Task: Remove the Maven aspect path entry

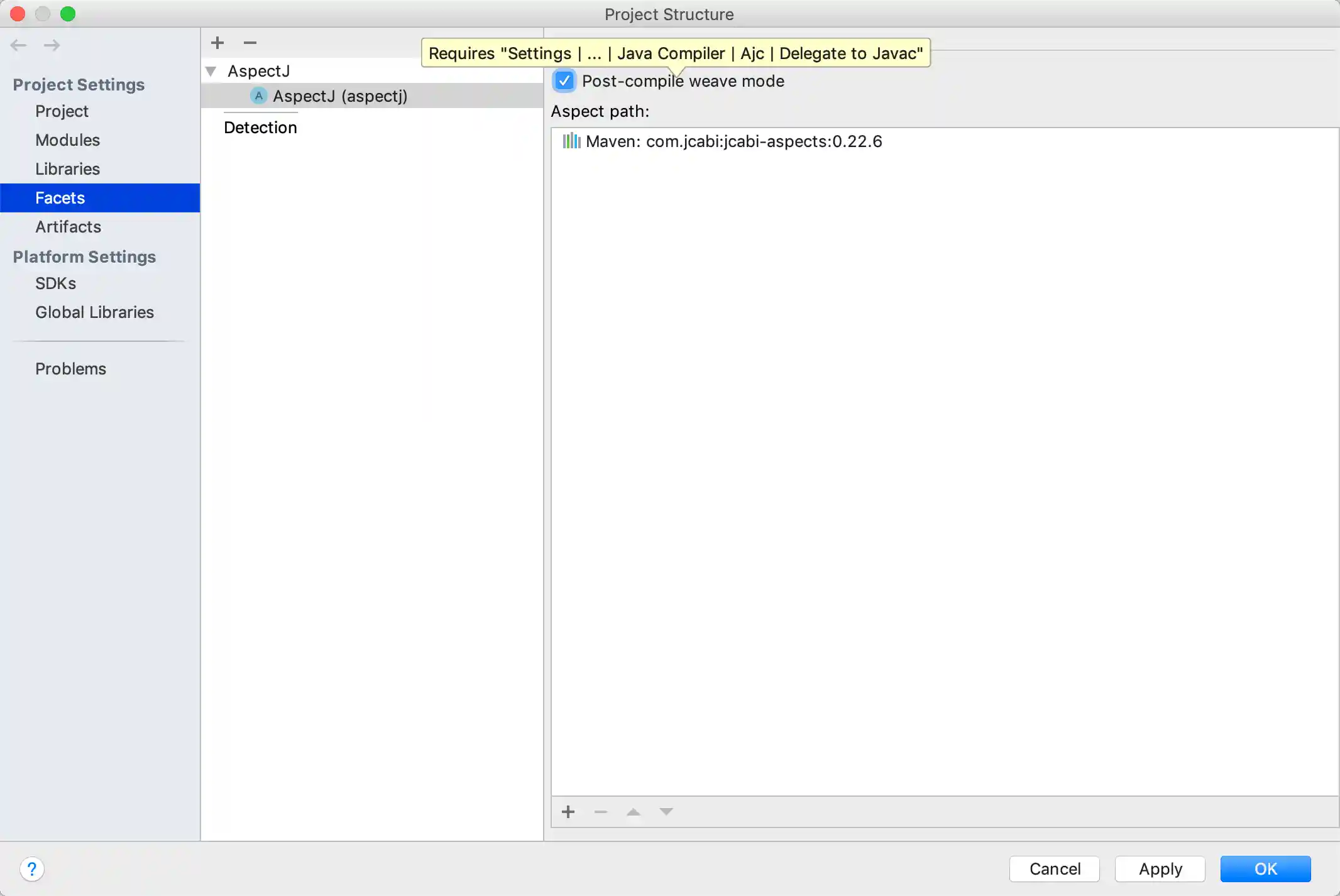Action: pyautogui.click(x=600, y=812)
